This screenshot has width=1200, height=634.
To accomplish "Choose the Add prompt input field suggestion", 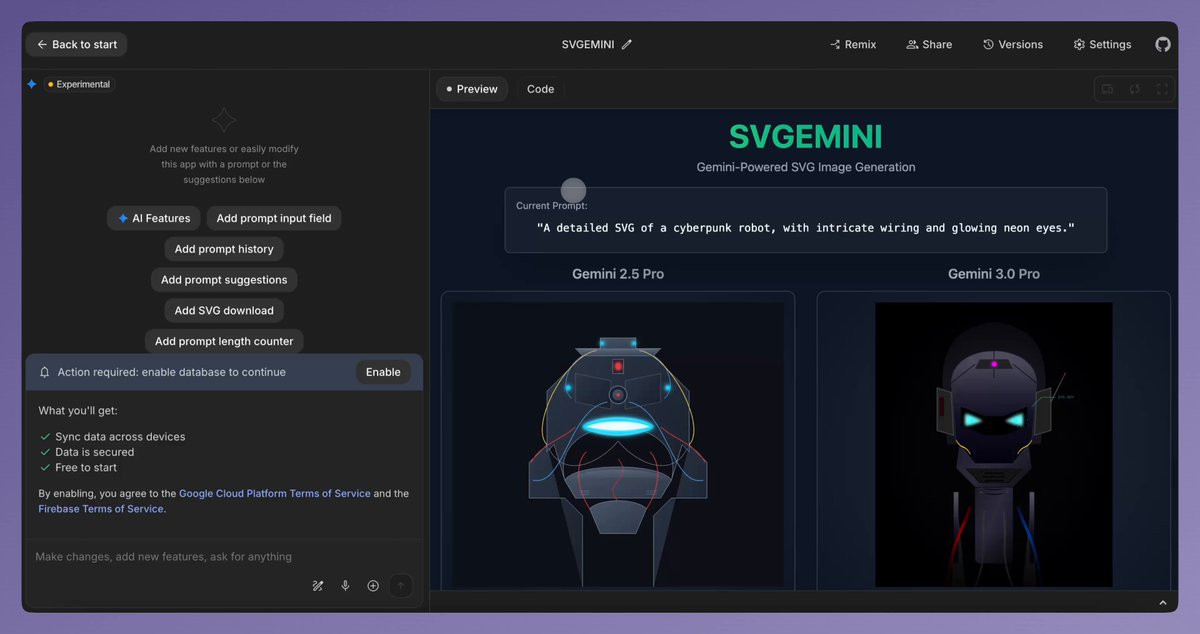I will (274, 218).
